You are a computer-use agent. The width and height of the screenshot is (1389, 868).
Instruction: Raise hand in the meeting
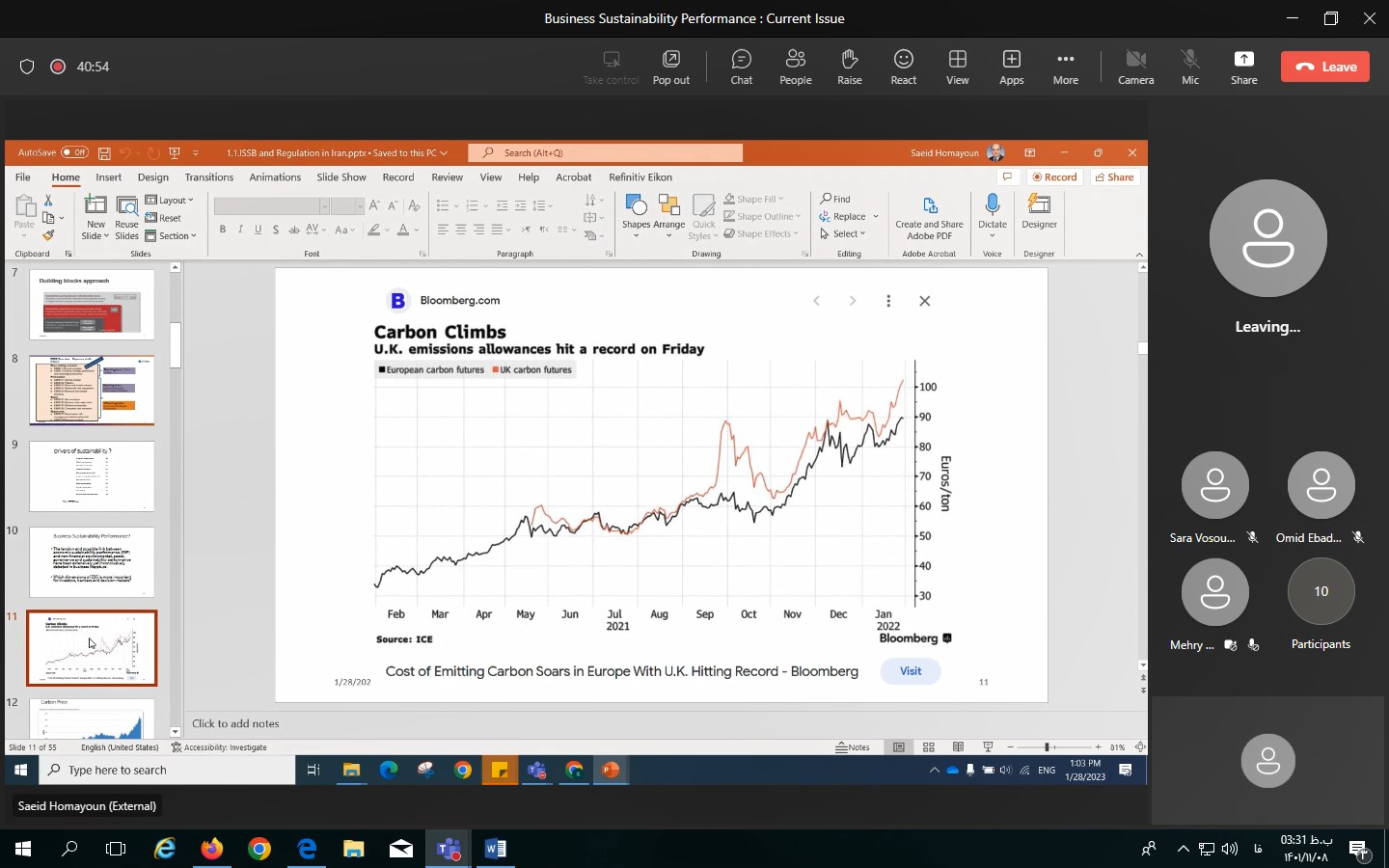(x=849, y=67)
